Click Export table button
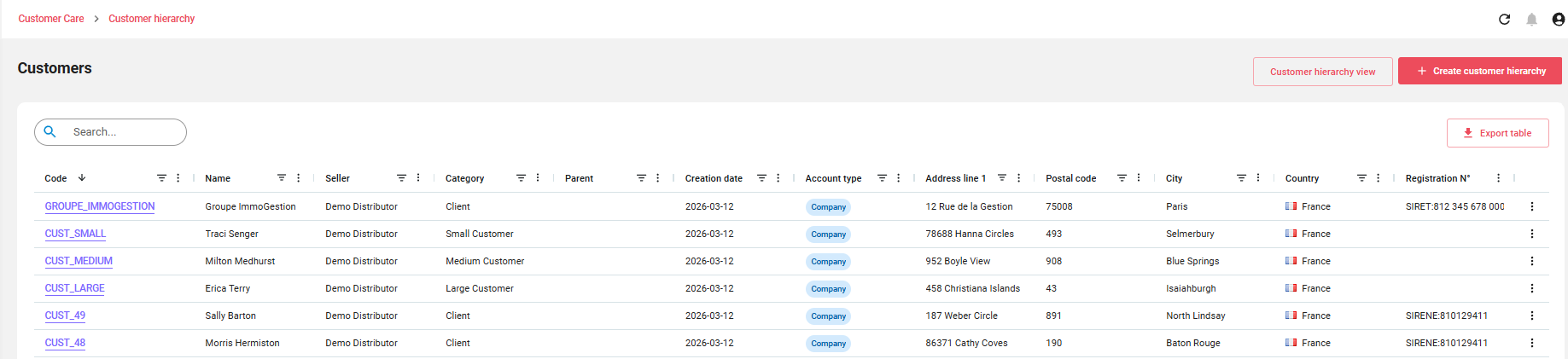The height and width of the screenshot is (359, 1568). click(1497, 133)
